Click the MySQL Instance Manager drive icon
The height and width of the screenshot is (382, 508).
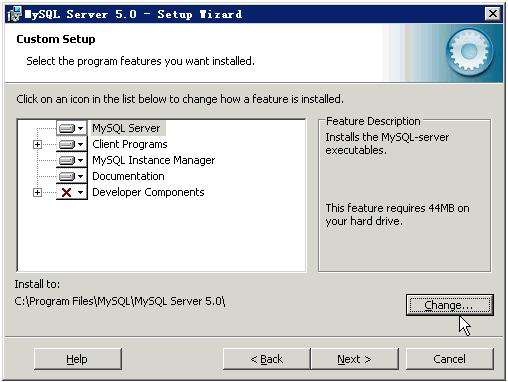[67, 160]
